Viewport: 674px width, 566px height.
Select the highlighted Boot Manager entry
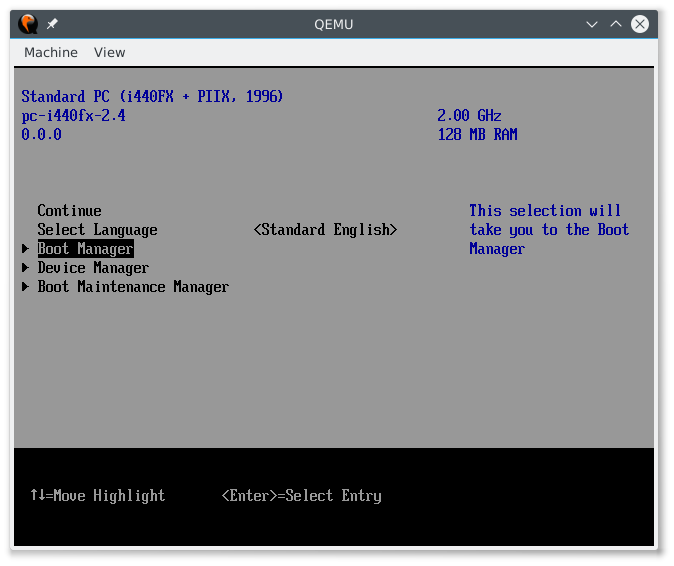(86, 249)
